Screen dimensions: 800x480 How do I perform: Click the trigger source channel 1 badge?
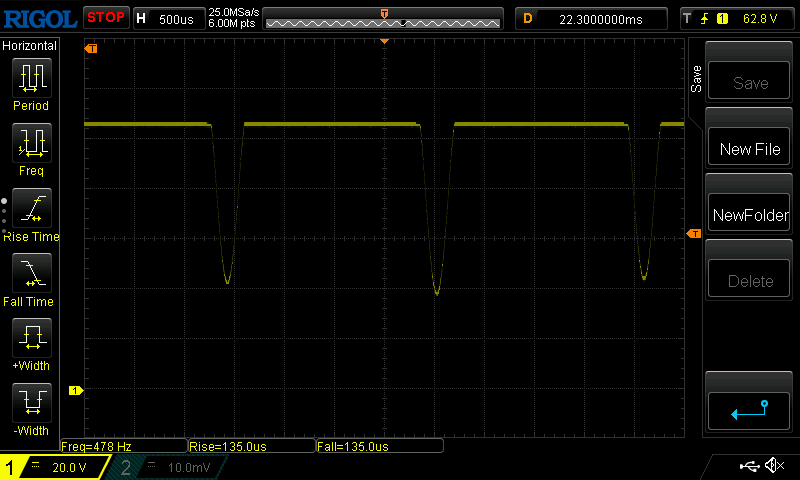[722, 19]
